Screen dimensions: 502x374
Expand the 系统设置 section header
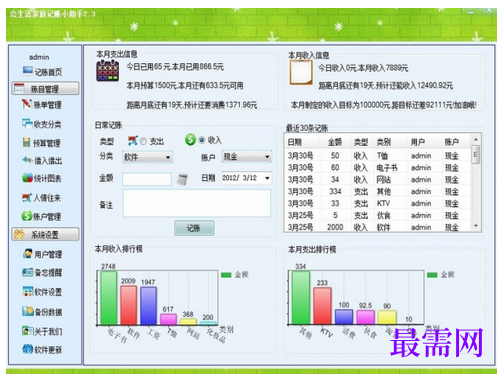pos(45,234)
